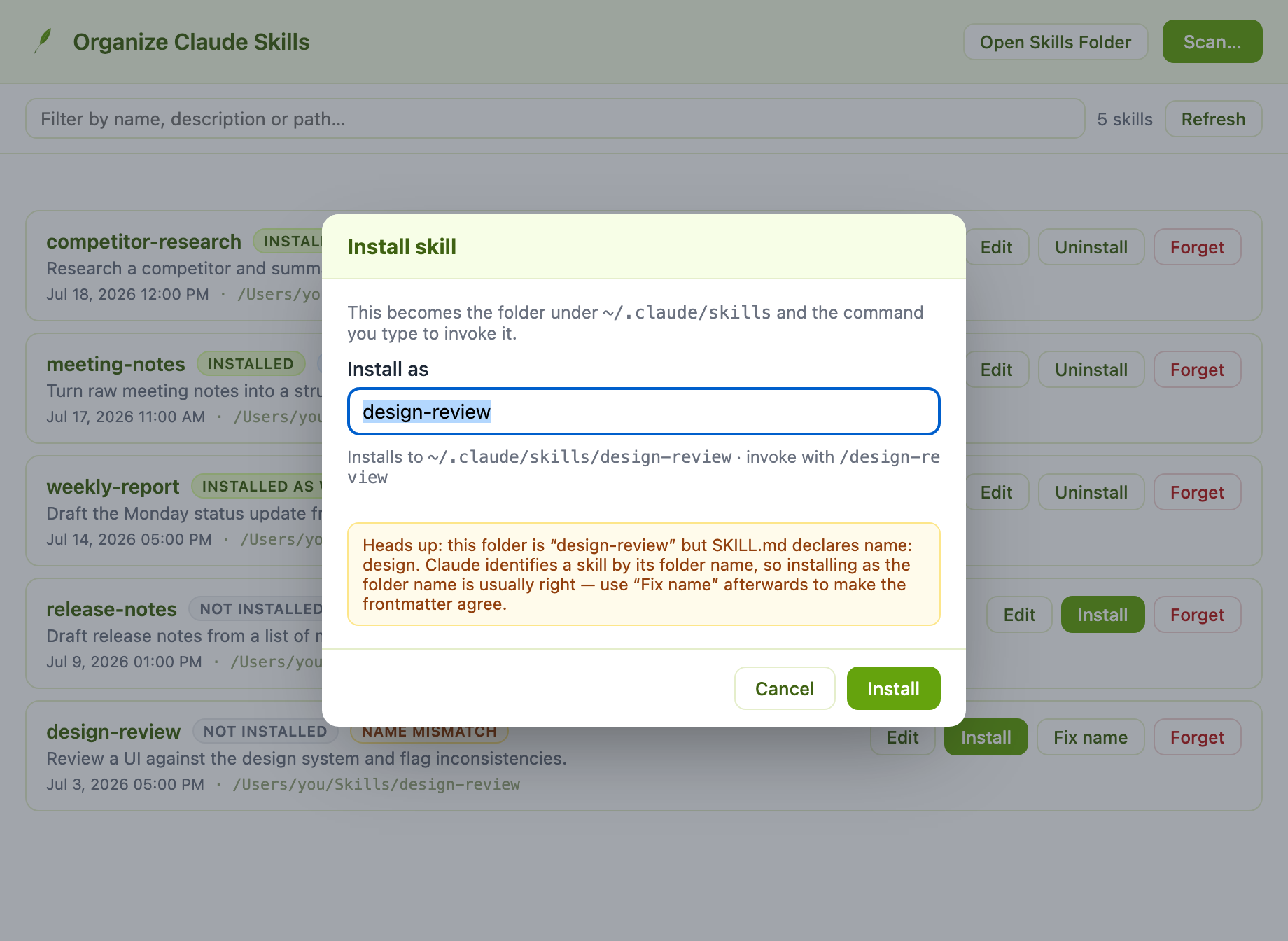Install the release-notes skill
Screen dimensions: 1288x941
tap(1102, 615)
